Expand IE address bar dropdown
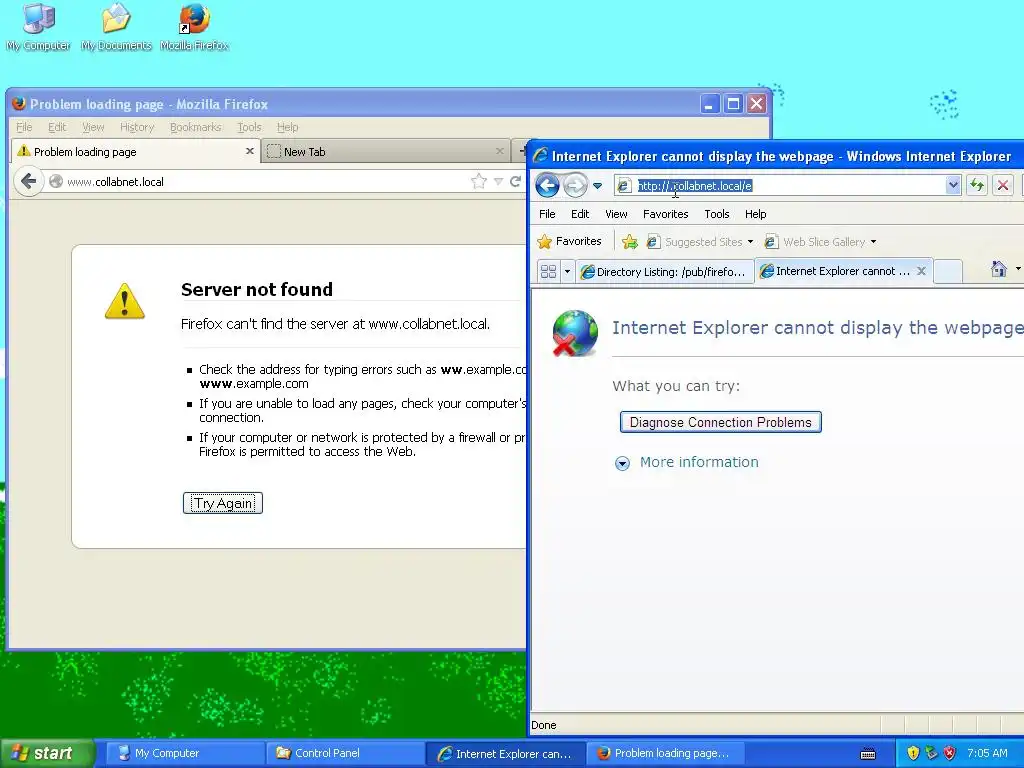Screen dimensions: 1024x768 pyautogui.click(x=953, y=185)
